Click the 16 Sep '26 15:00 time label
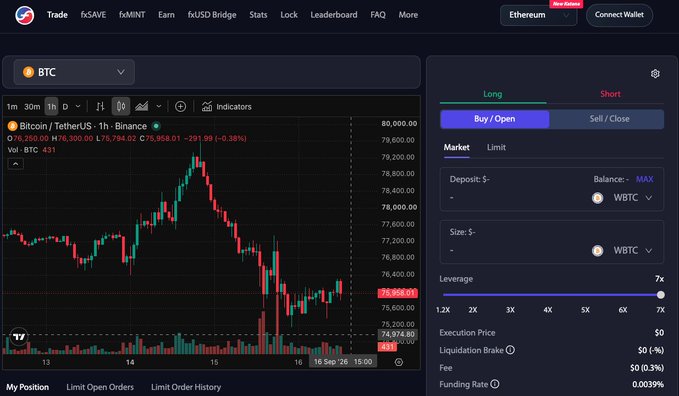This screenshot has height=396, width=679. (x=343, y=362)
